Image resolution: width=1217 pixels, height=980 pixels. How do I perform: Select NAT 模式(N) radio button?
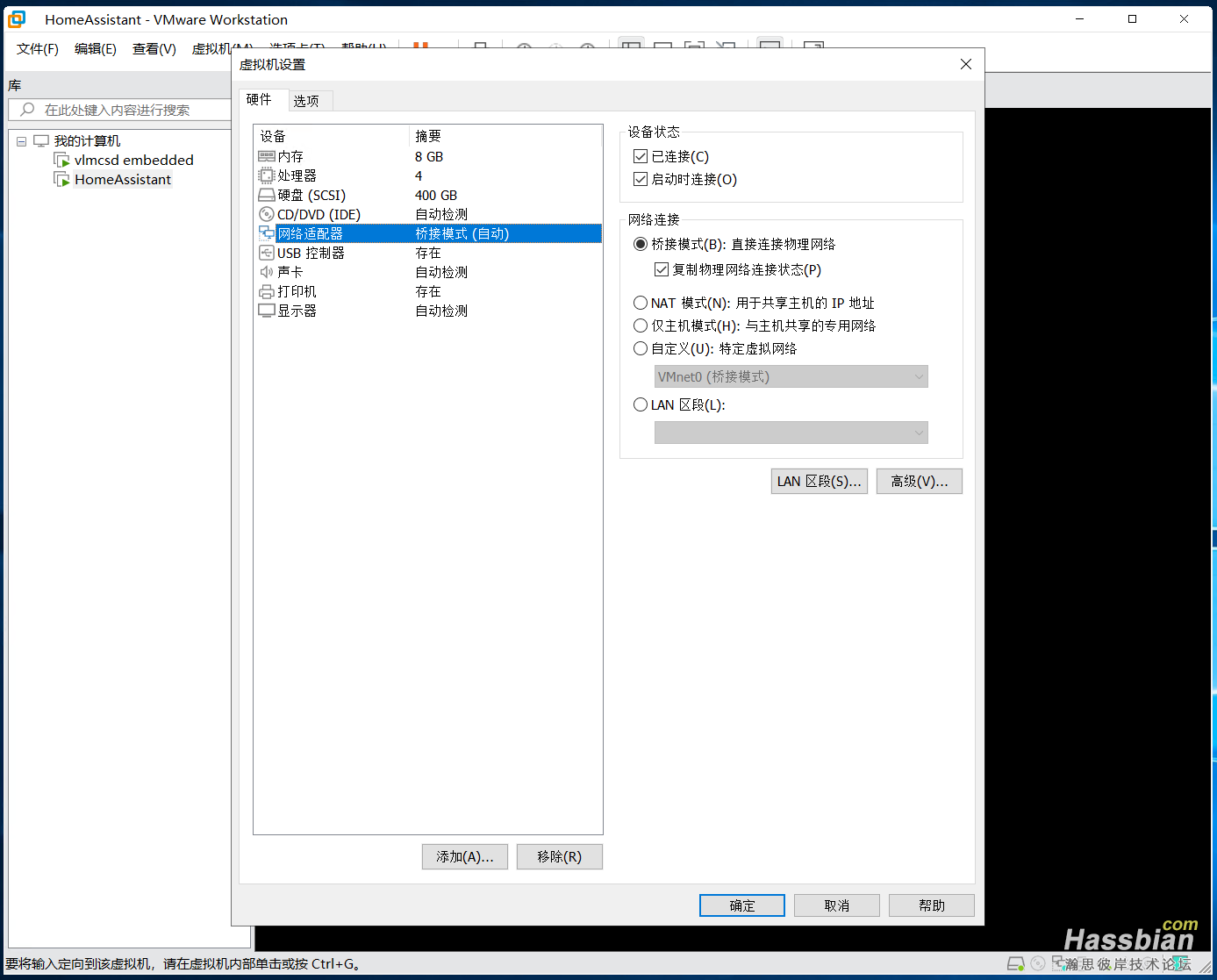641,303
